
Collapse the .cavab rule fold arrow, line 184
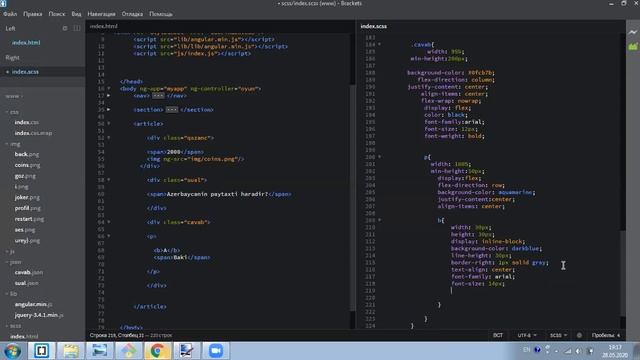tap(379, 44)
